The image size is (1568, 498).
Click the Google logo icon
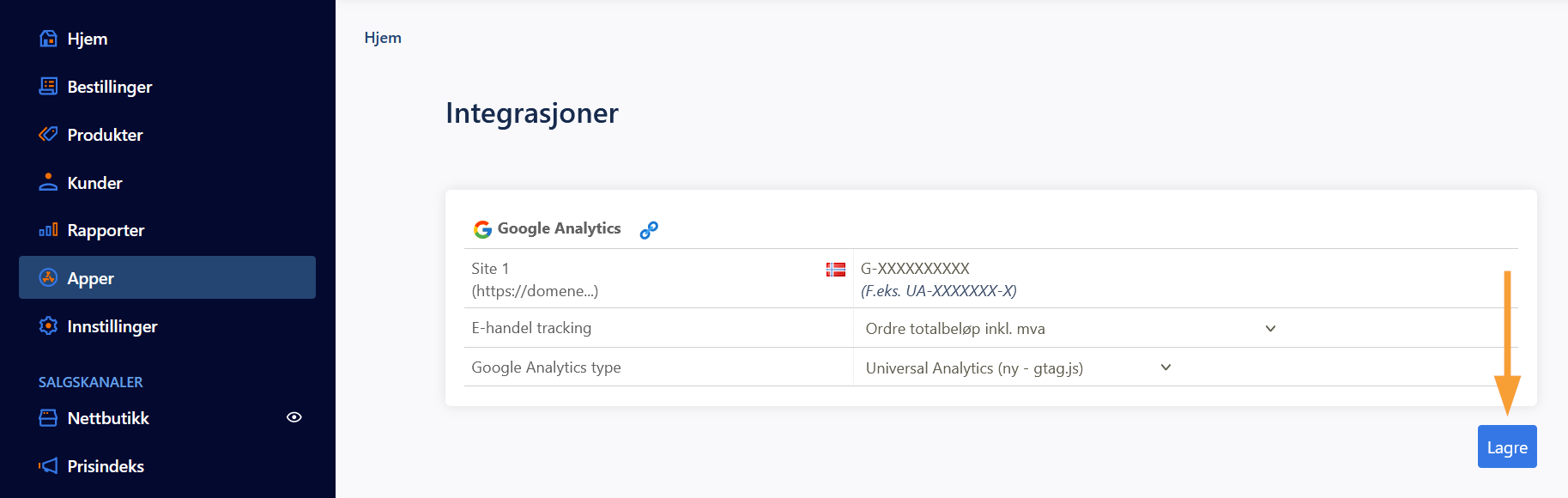482,229
